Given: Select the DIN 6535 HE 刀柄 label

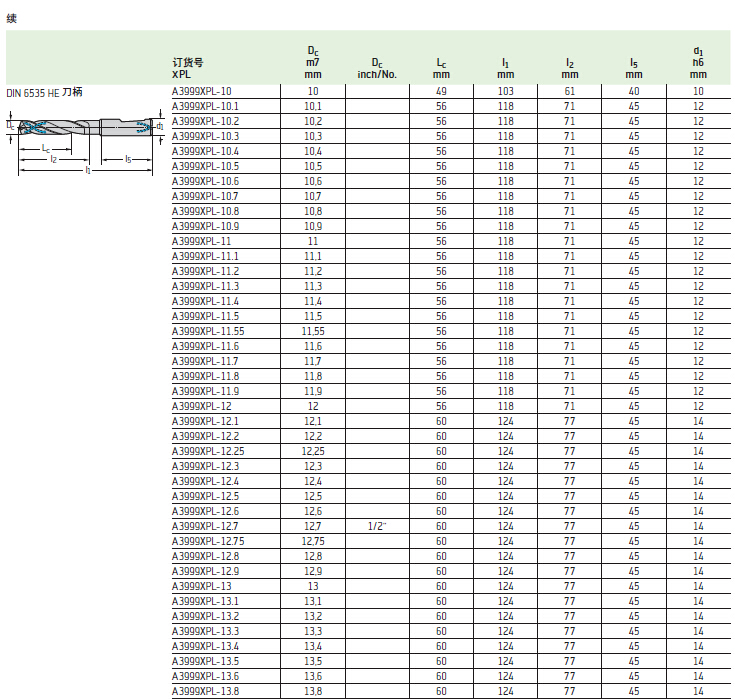Looking at the screenshot, I should click(x=45, y=92).
